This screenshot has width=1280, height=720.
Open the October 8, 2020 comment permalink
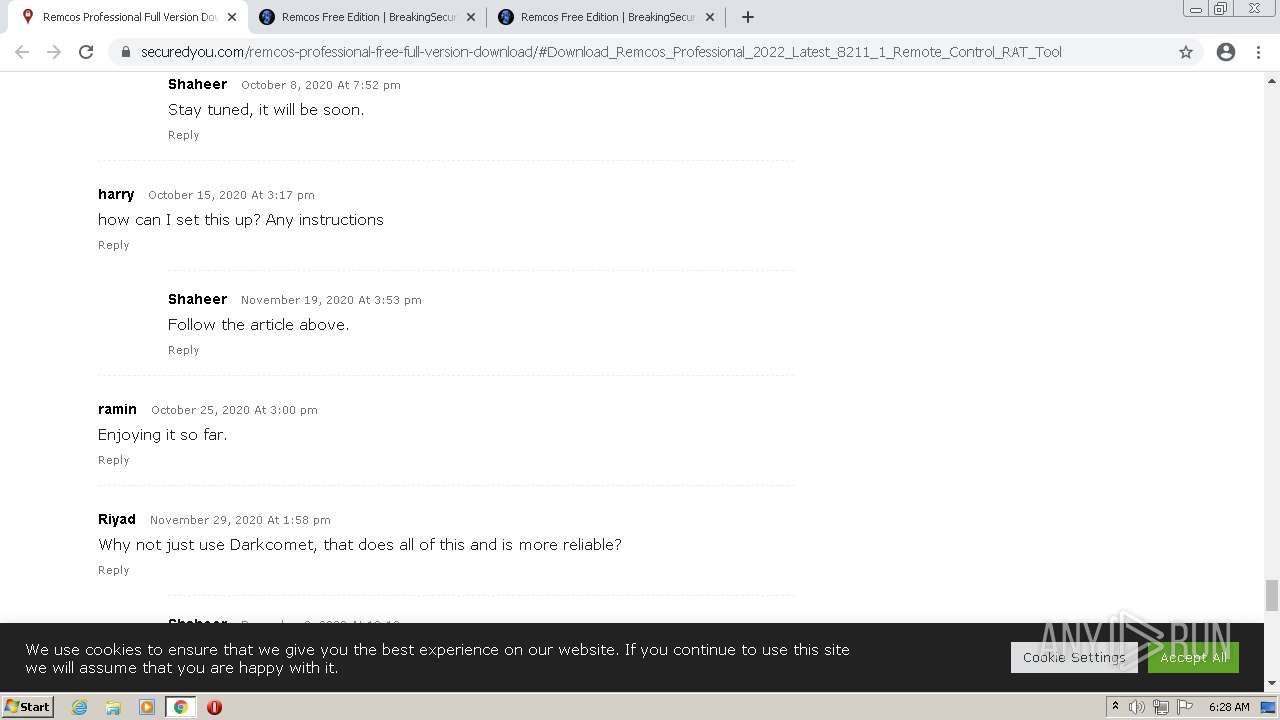320,85
